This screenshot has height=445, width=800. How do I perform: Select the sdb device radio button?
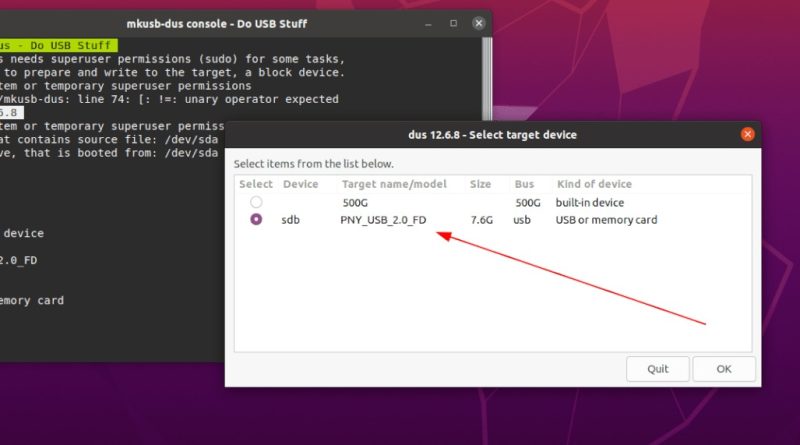(256, 219)
